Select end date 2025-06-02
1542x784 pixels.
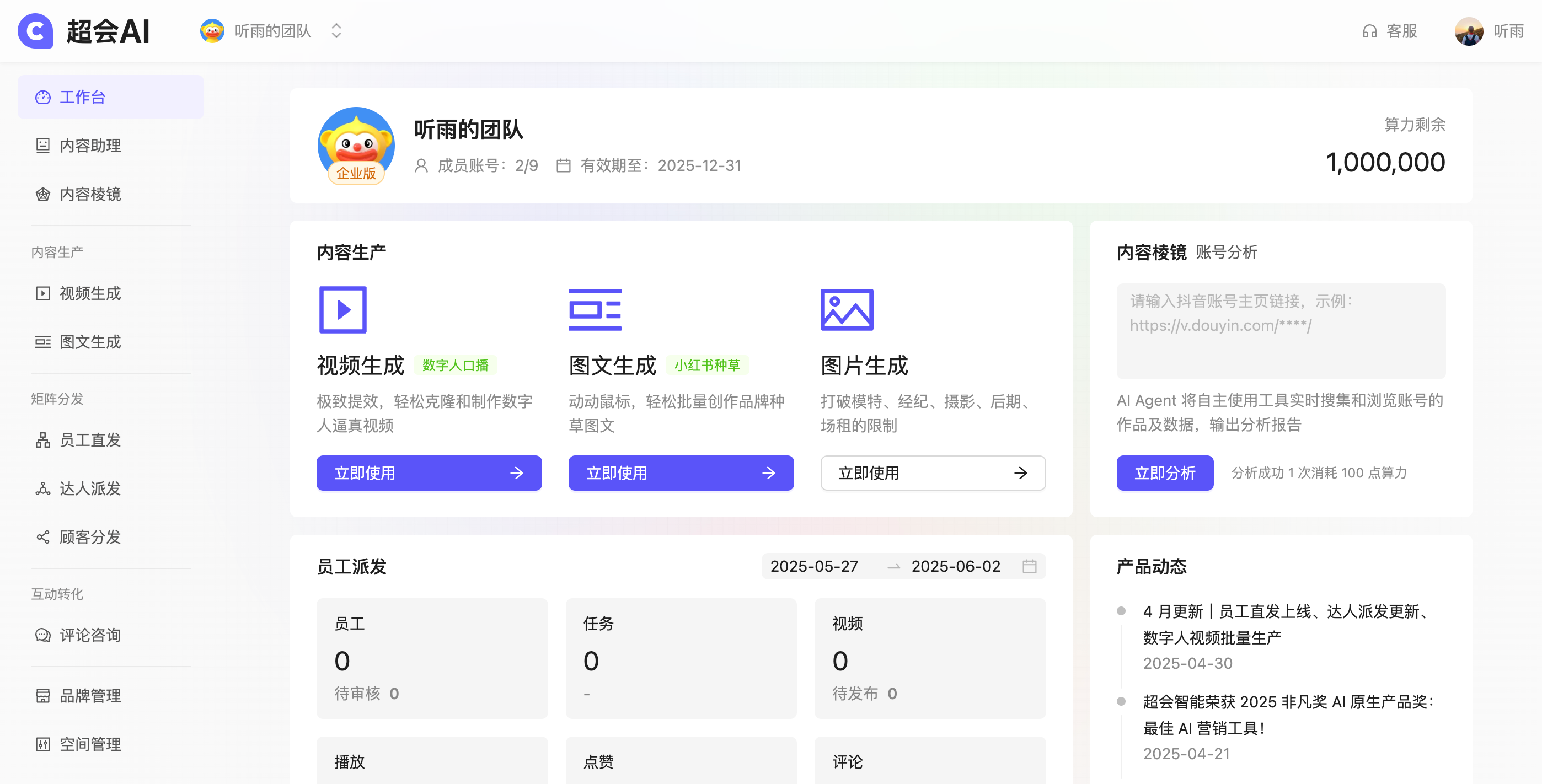(x=956, y=566)
